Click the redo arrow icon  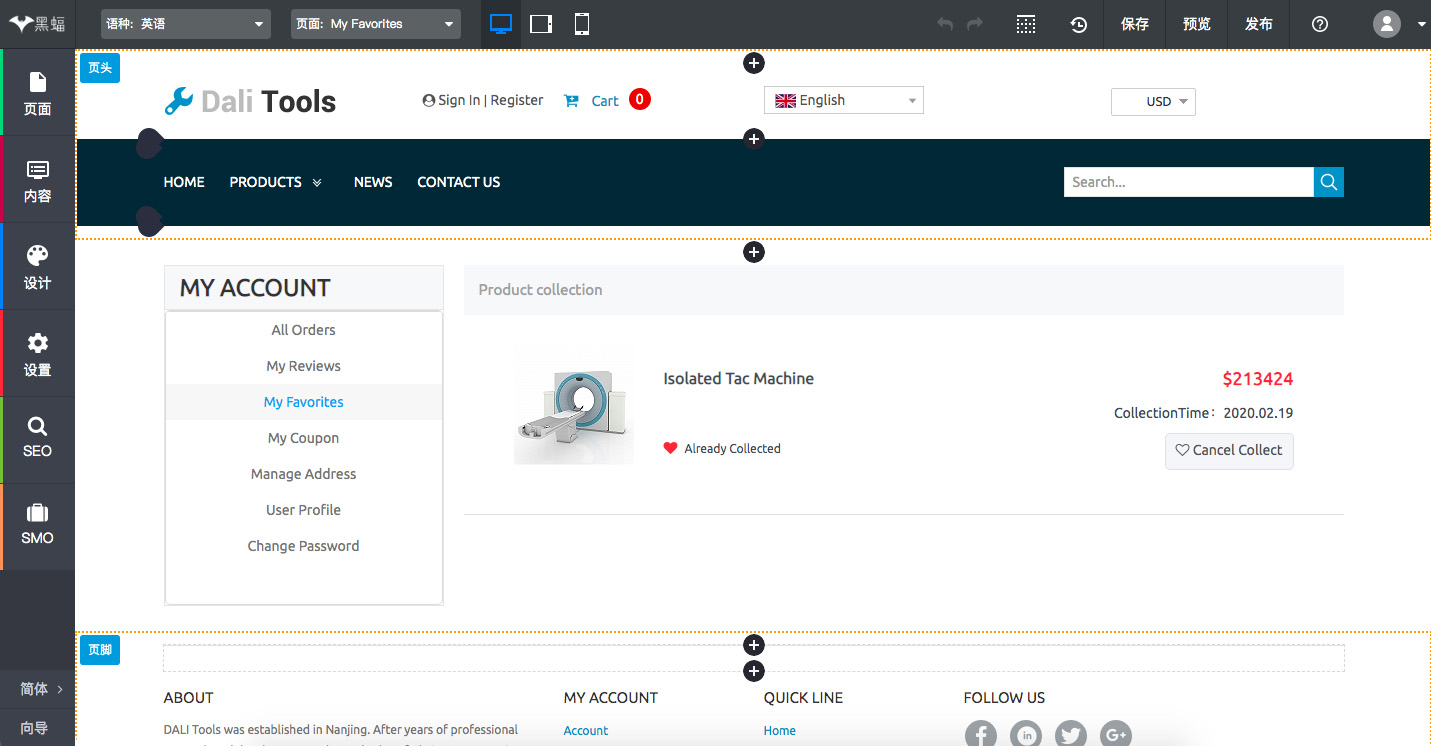point(975,24)
